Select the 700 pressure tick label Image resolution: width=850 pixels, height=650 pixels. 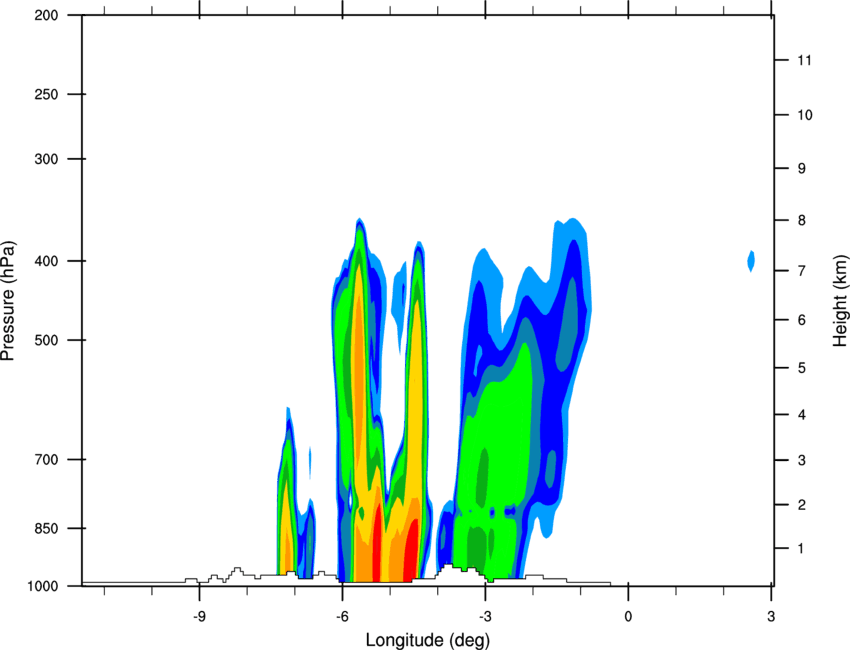point(46,459)
